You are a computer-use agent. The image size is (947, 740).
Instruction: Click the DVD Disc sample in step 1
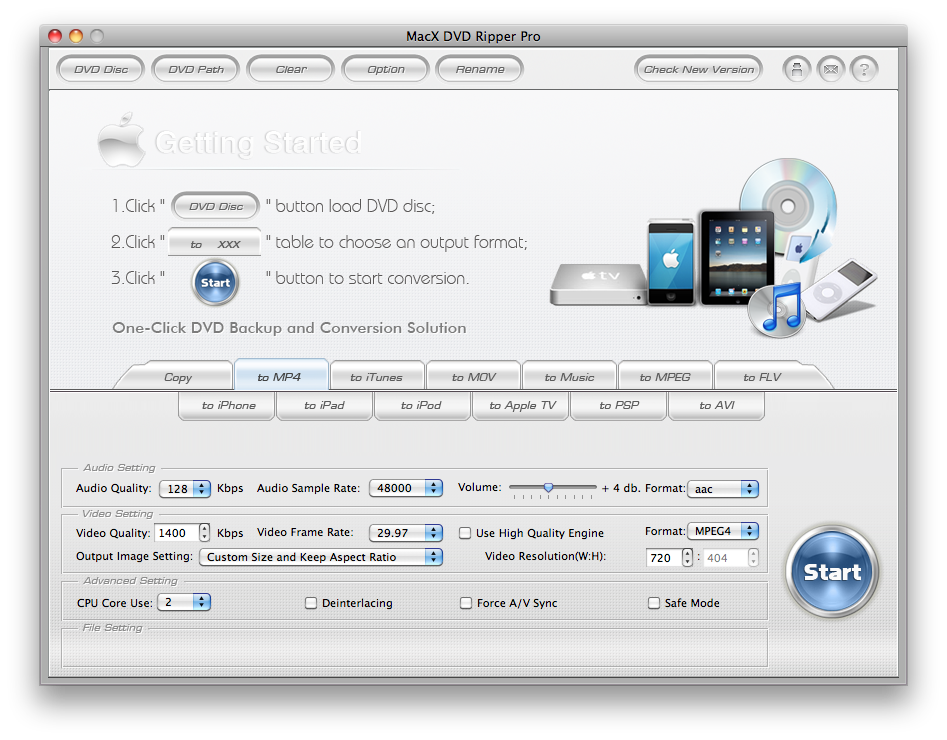[216, 206]
